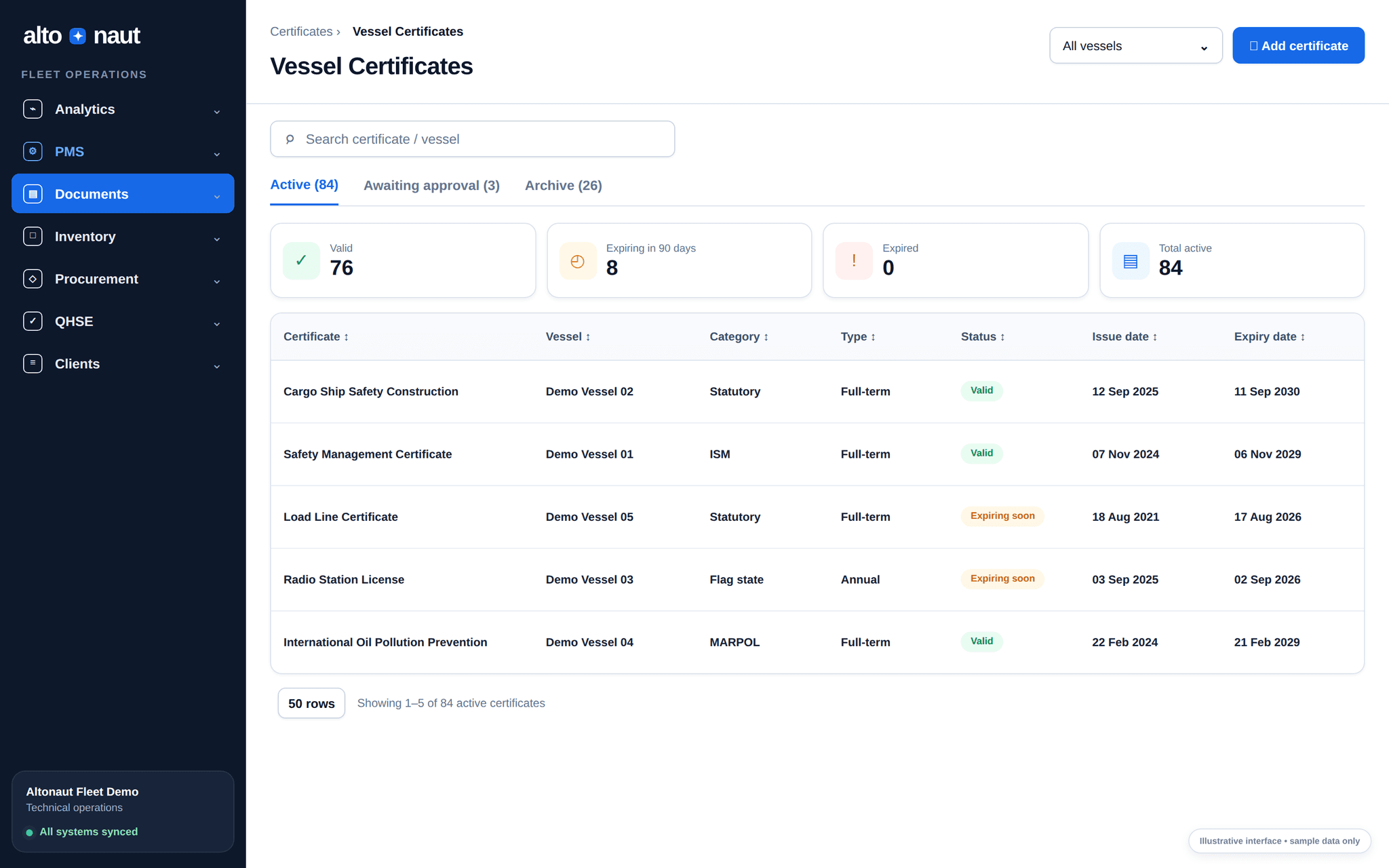Expand the Analytics menu chevron
1389x868 pixels.
pos(217,111)
